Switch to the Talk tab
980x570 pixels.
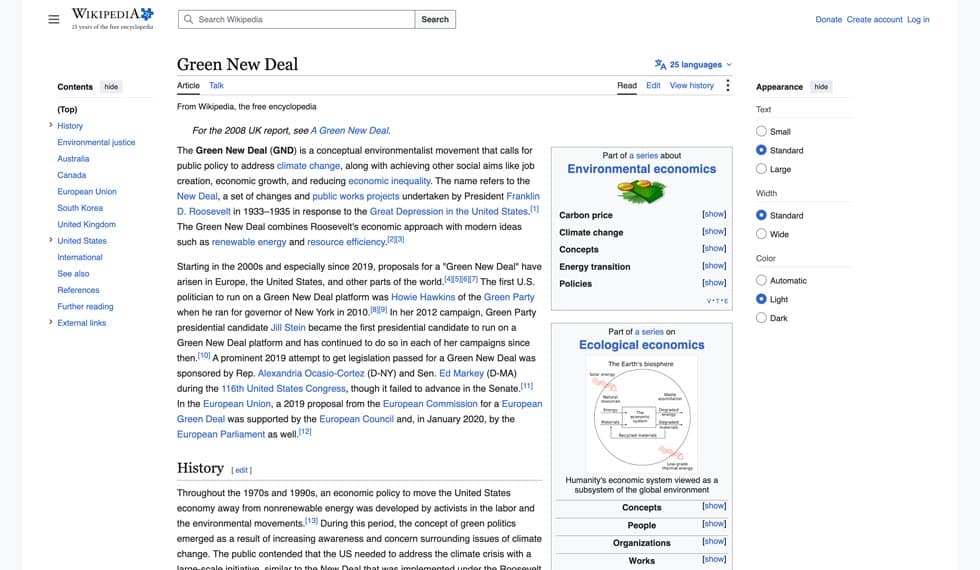216,86
